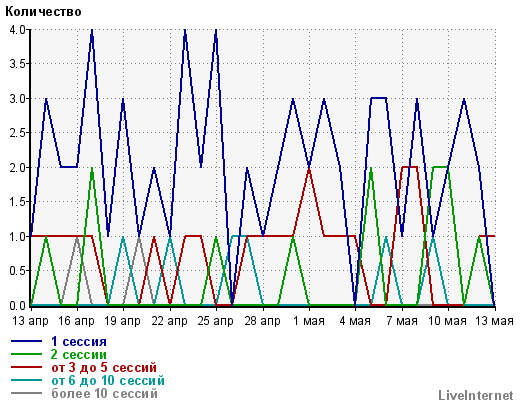Select the '2 сессии' legend label
The height and width of the screenshot is (405, 520).
point(79,354)
